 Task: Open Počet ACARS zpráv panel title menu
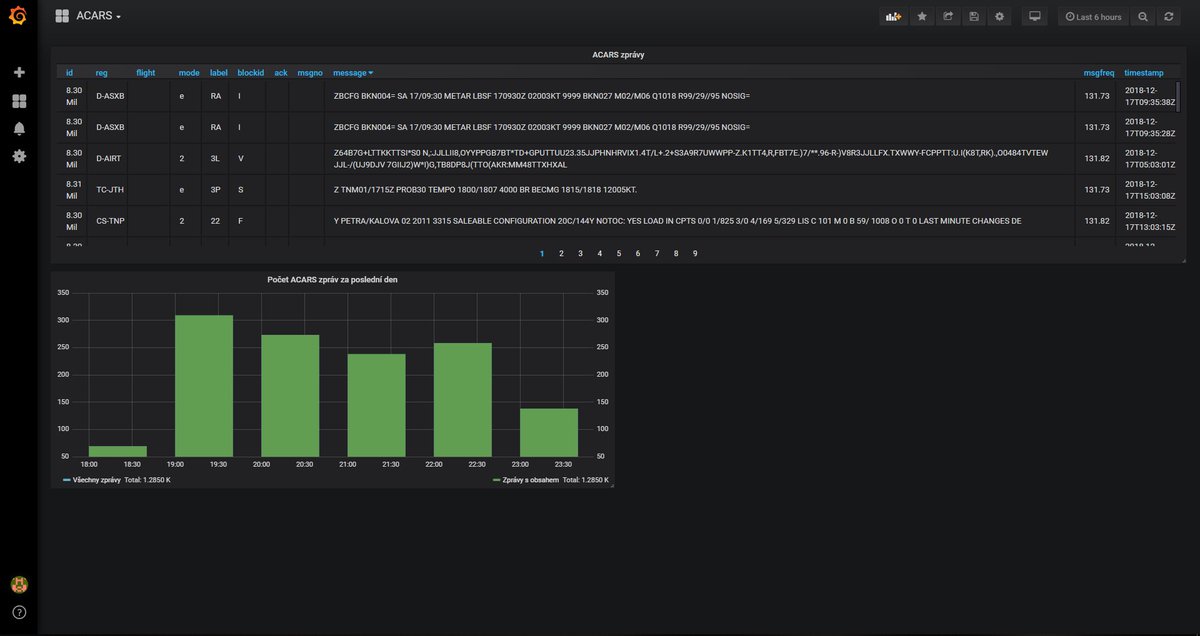(x=333, y=279)
